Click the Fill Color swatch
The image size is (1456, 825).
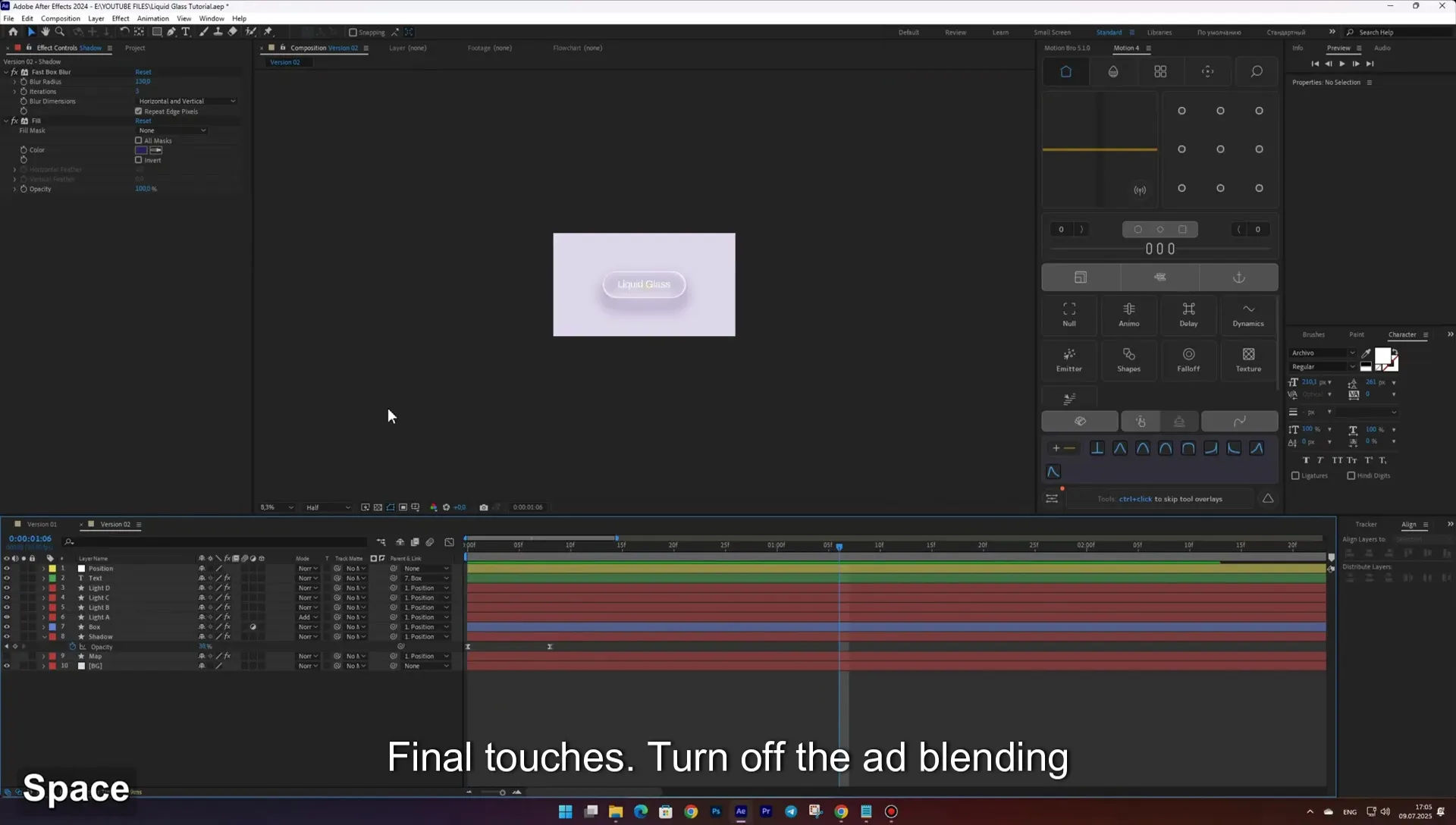point(141,150)
